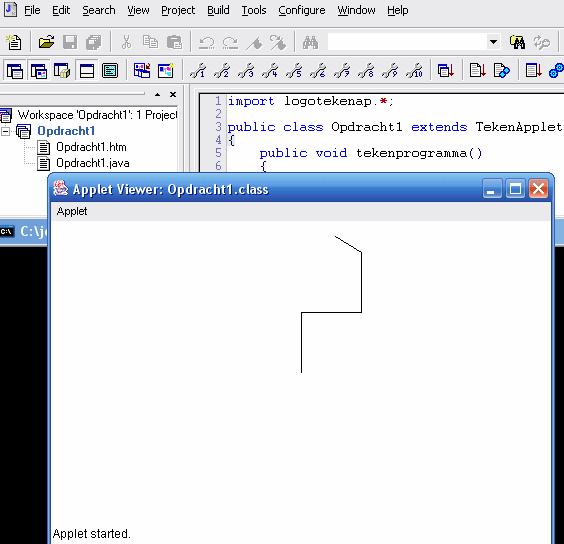
Task: Collapse the Opdracht1 project tree node
Action: click(x=5, y=131)
